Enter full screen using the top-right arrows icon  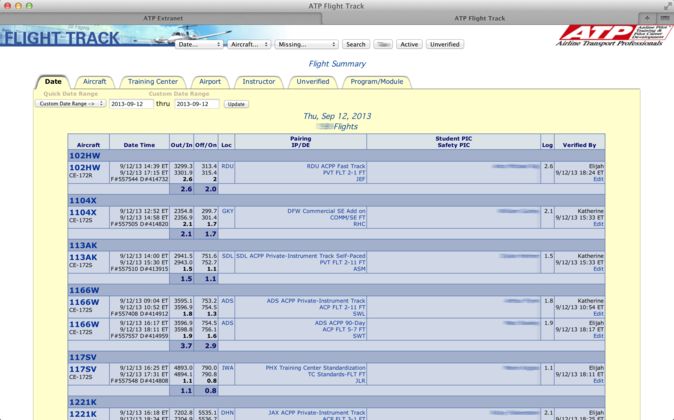point(667,6)
